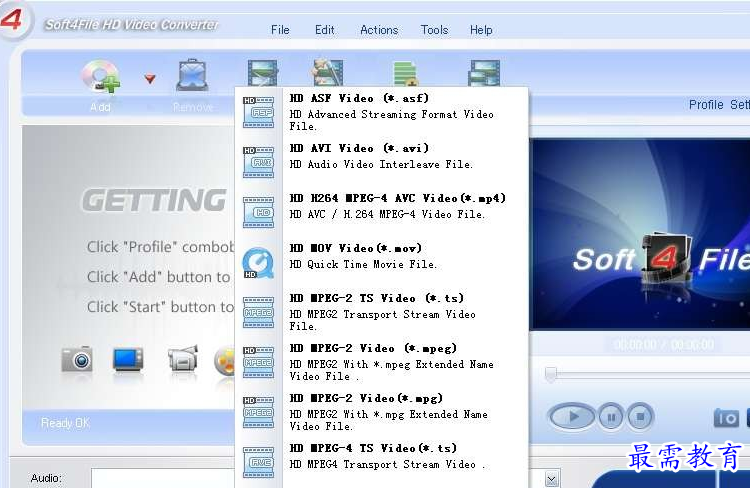
Task: Click the camera device icon
Action: click(77, 359)
